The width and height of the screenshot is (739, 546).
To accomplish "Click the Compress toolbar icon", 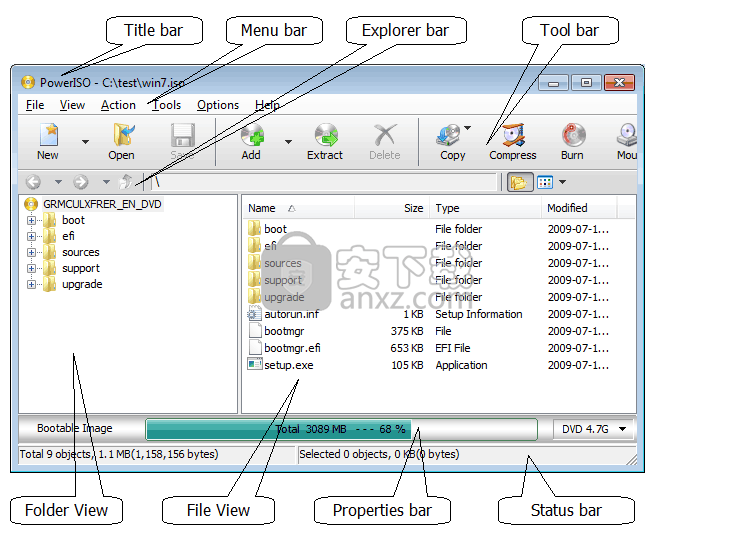I will [x=513, y=135].
